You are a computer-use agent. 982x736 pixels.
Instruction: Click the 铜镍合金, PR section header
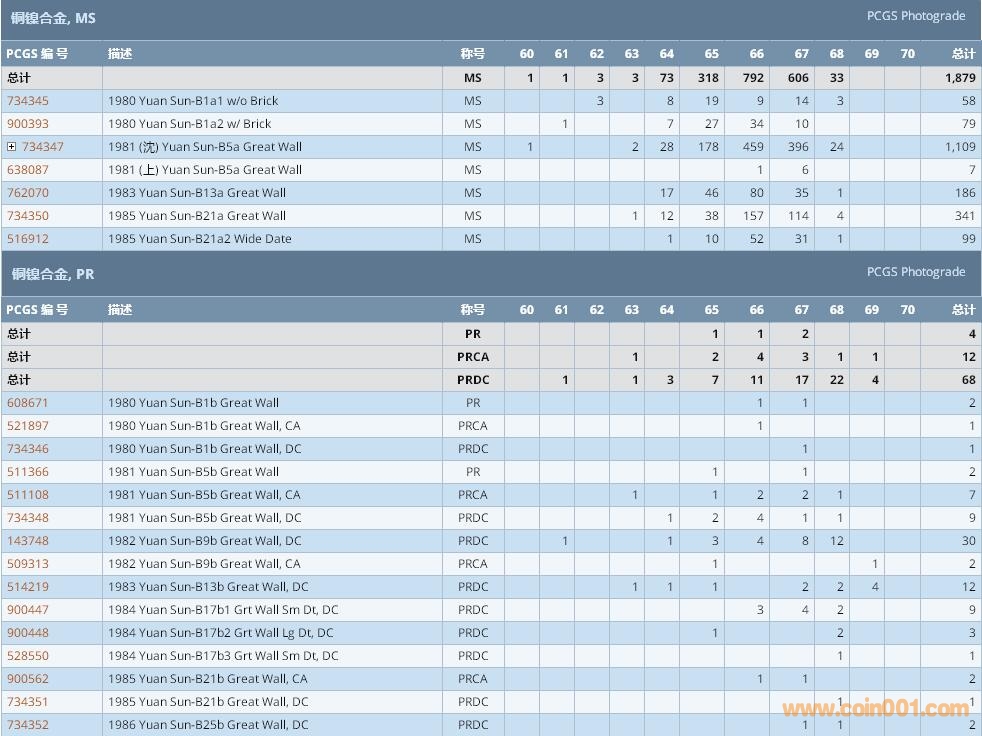point(53,274)
